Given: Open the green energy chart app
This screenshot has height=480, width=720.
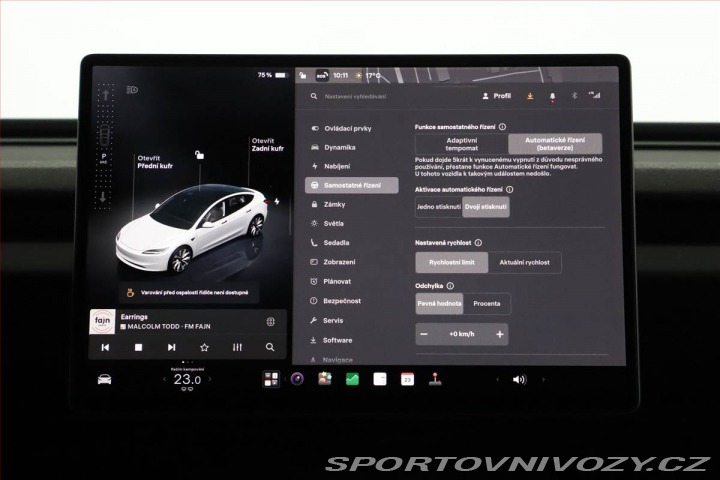Looking at the screenshot, I should coord(352,379).
